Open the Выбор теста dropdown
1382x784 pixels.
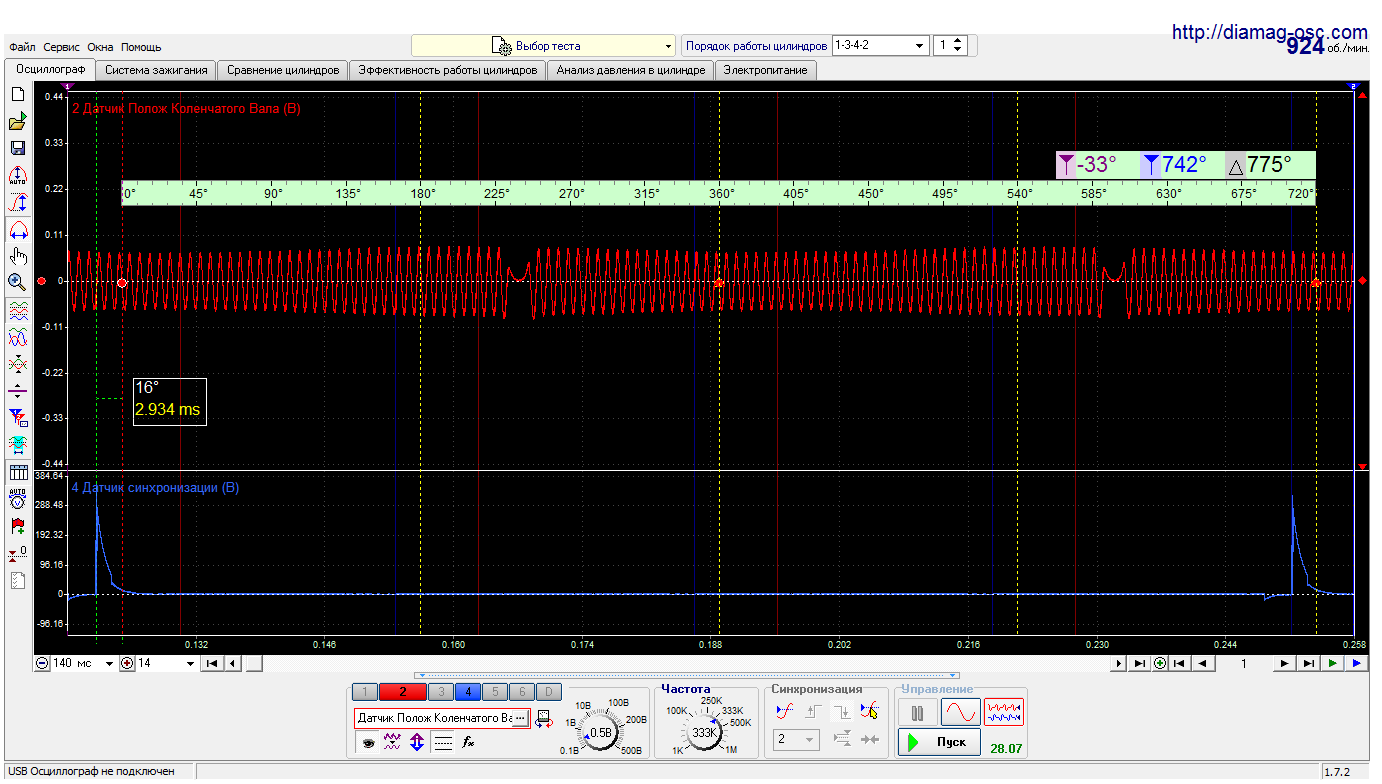point(544,46)
